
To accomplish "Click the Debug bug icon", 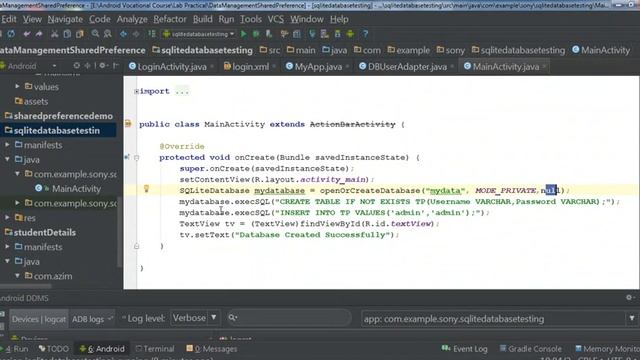I will pos(256,34).
